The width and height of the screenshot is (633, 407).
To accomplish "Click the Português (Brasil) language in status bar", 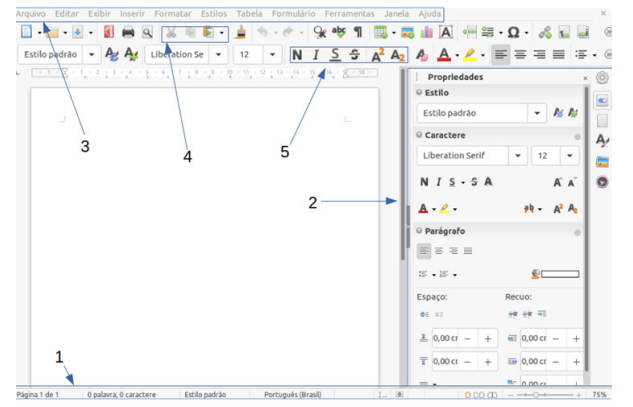I will [293, 394].
